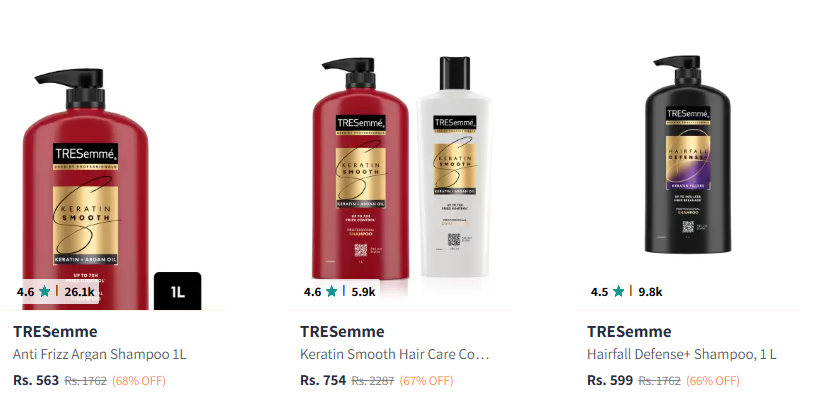Image resolution: width=836 pixels, height=417 pixels.
Task: Click the green star beside 5.9k reviews
Action: click(x=332, y=291)
